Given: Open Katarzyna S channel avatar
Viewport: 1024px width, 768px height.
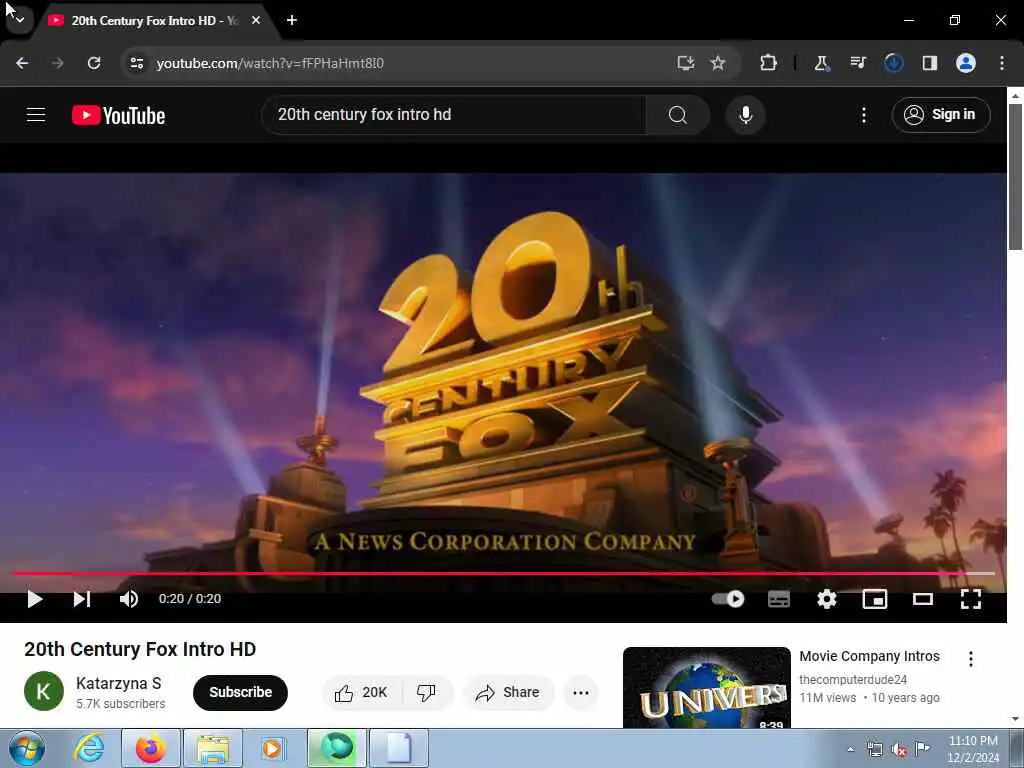Looking at the screenshot, I should [44, 691].
